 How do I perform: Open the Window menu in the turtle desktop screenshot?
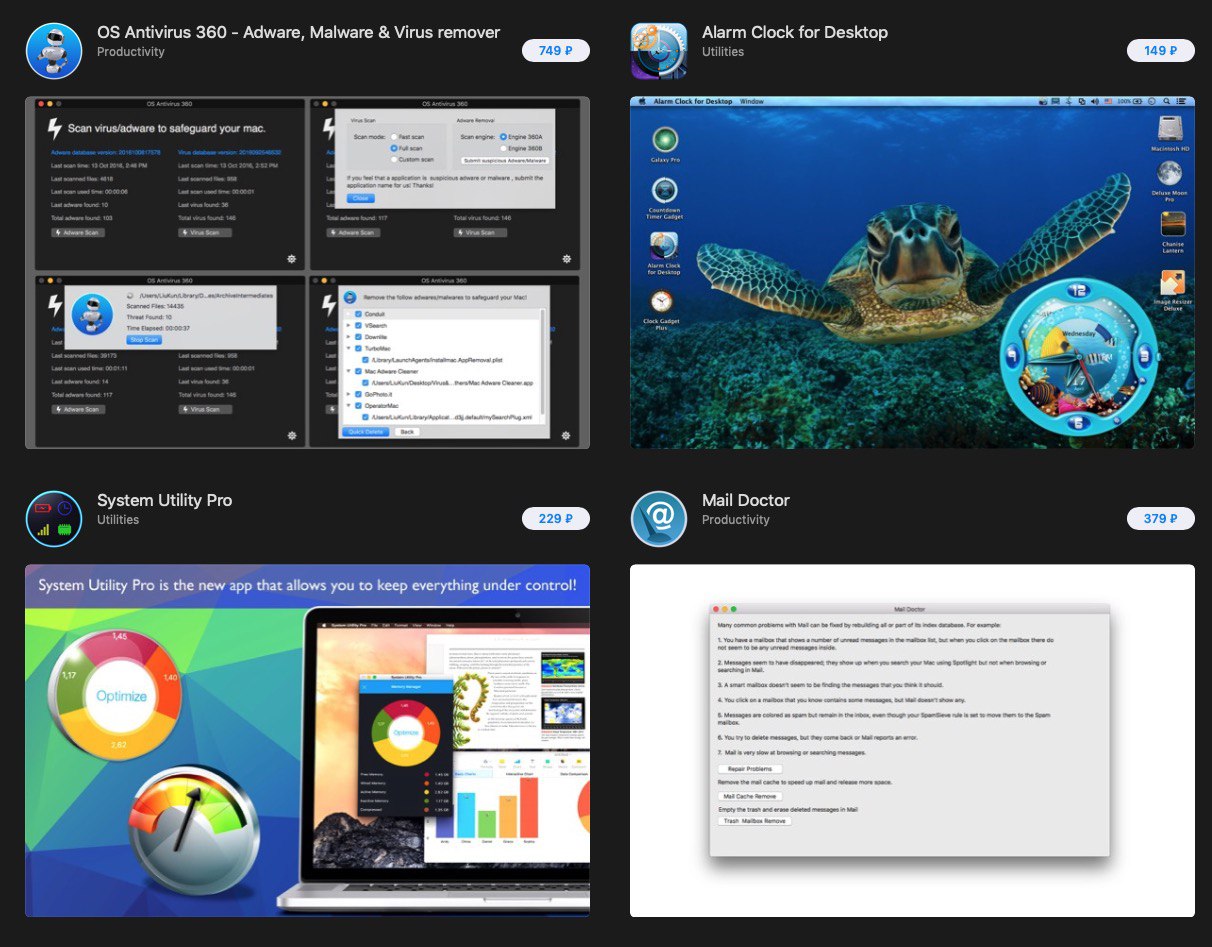pyautogui.click(x=752, y=101)
